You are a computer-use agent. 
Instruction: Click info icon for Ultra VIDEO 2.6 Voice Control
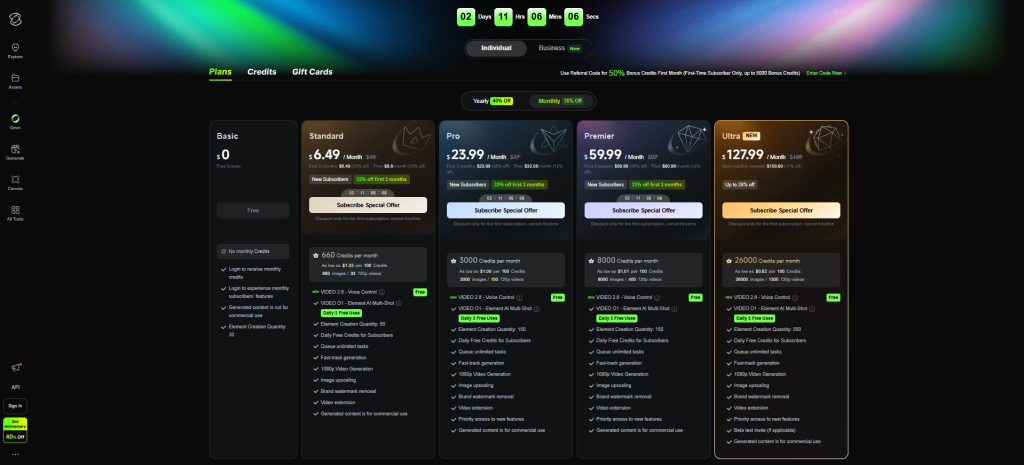pos(795,297)
